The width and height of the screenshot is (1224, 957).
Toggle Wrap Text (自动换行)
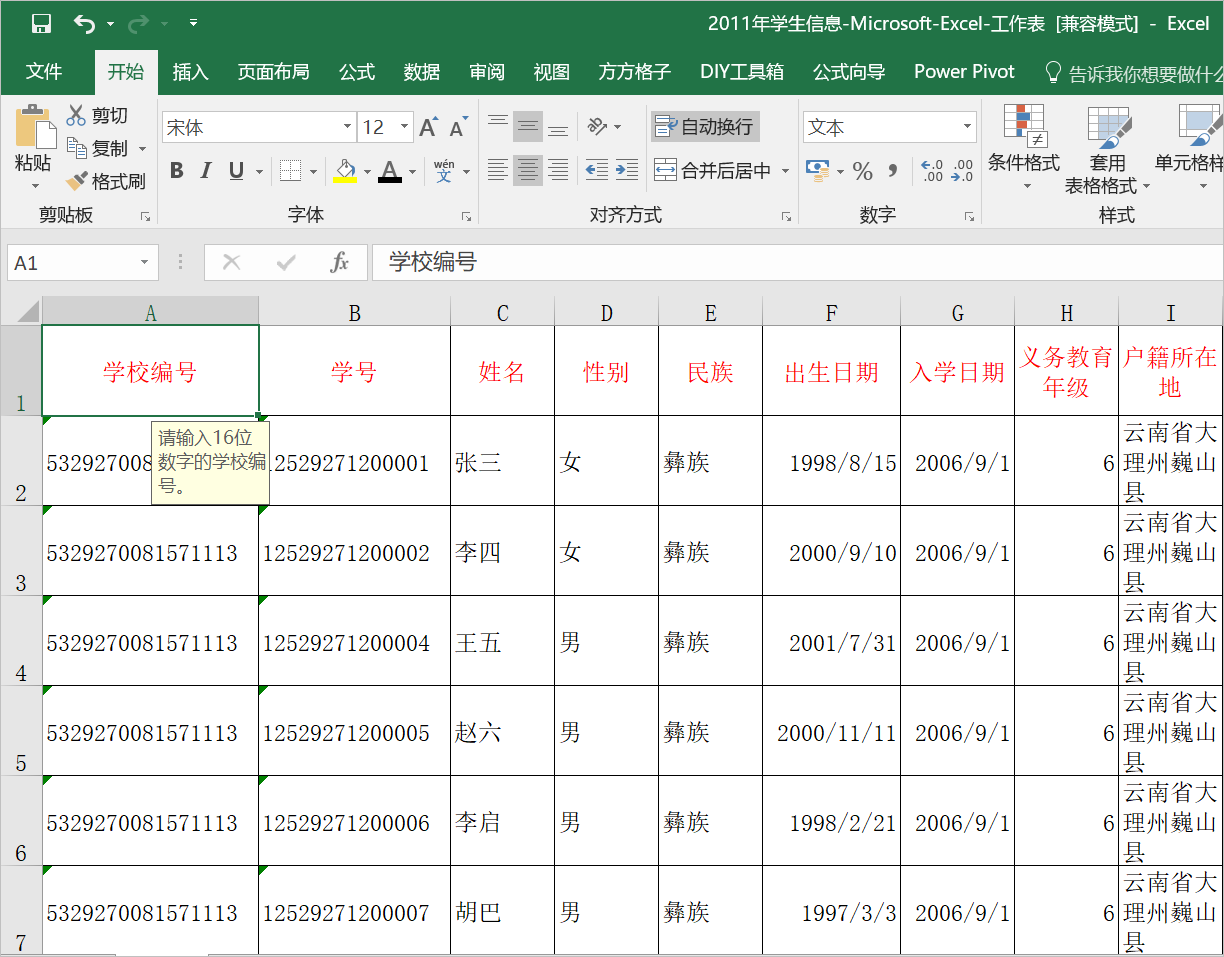click(x=705, y=127)
